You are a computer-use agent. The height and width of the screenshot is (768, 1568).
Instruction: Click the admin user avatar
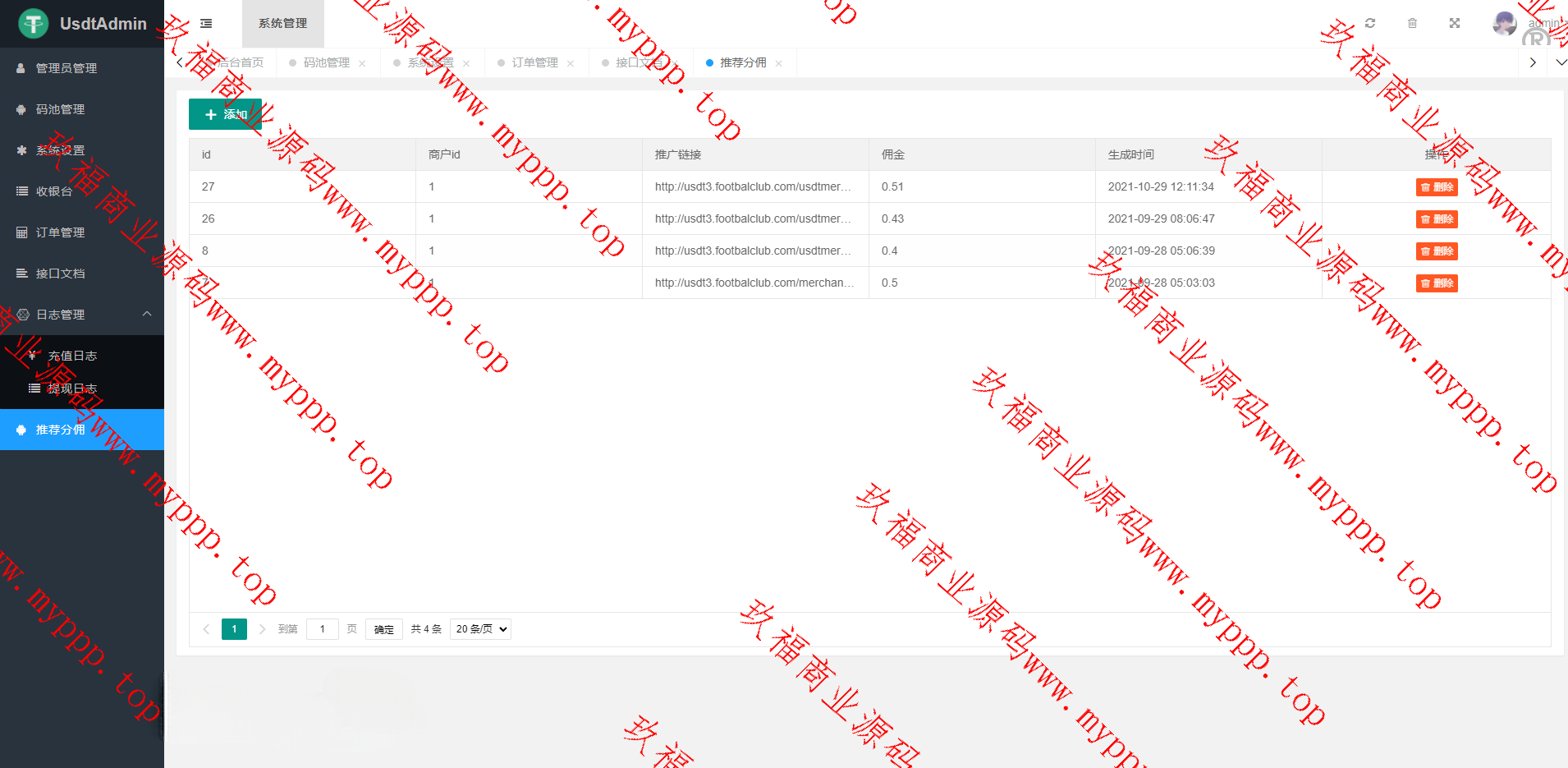tap(1504, 23)
